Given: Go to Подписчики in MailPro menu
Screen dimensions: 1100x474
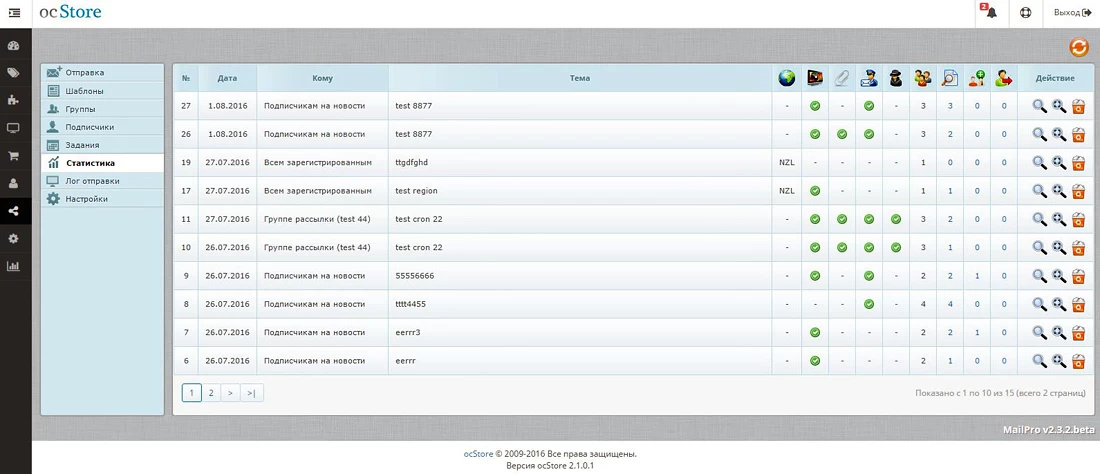Looking at the screenshot, I should coord(102,127).
